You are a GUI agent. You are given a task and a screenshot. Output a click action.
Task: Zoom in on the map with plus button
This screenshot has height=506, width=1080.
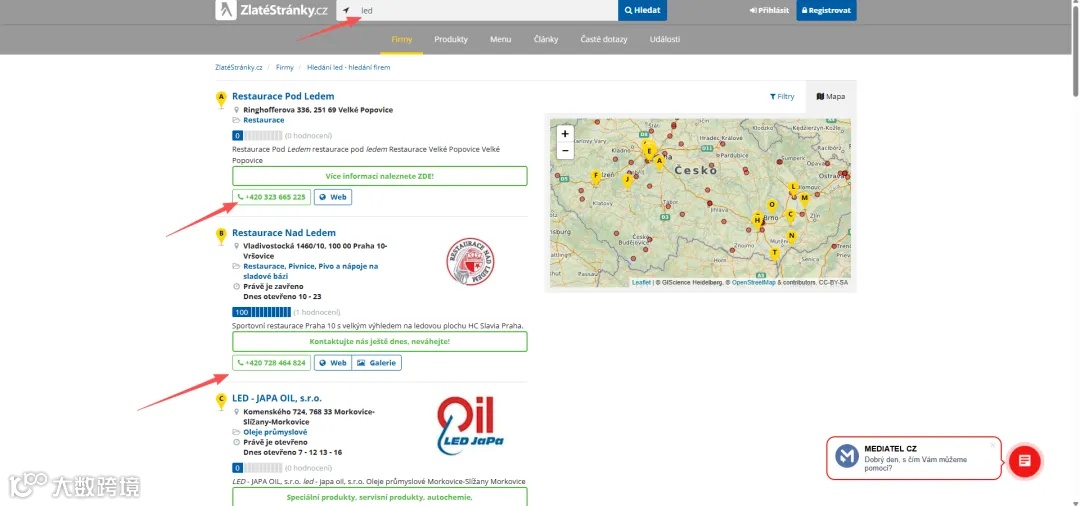tap(565, 134)
